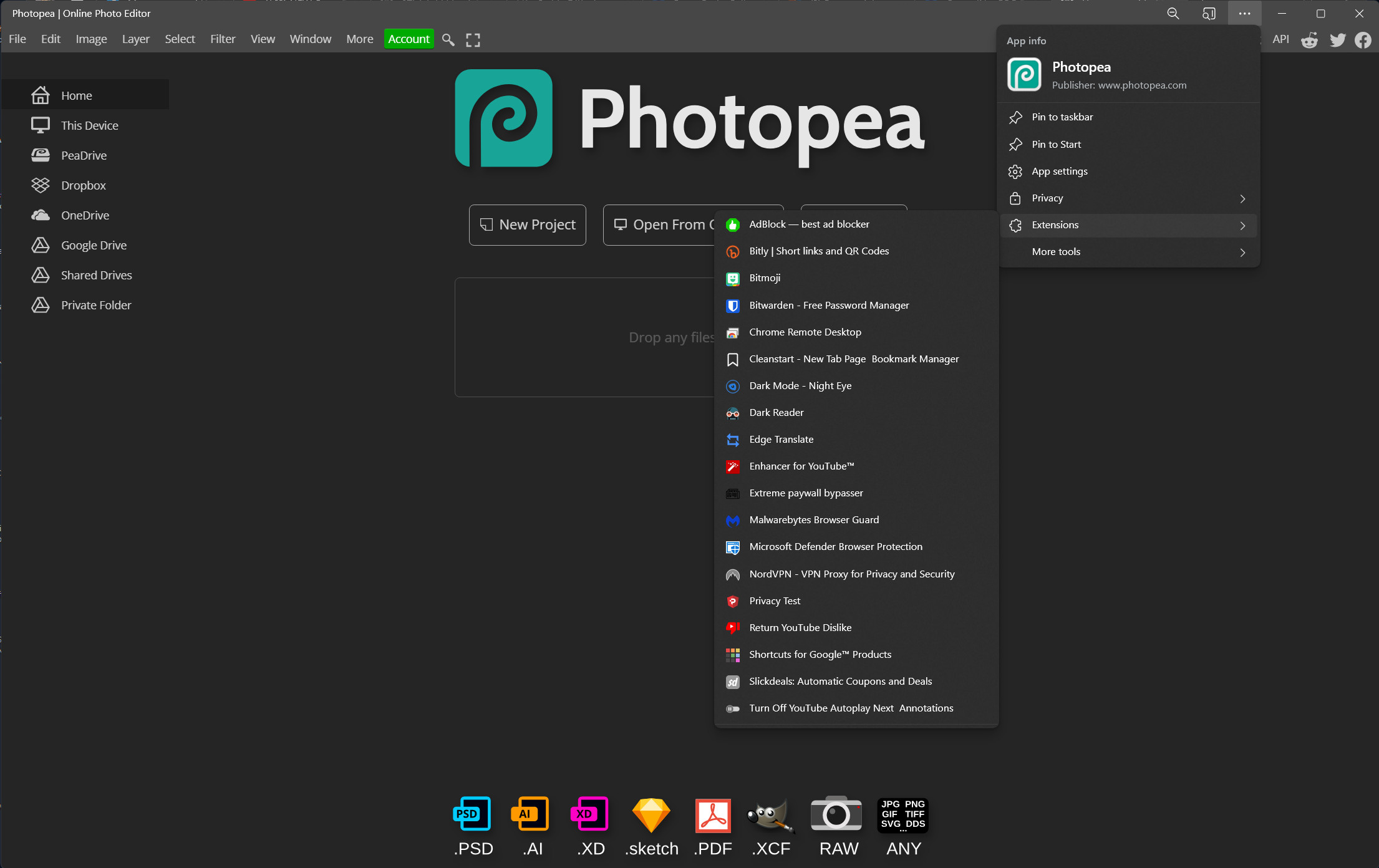
Task: Open Photopea's Reddit icon
Action: 1309,40
